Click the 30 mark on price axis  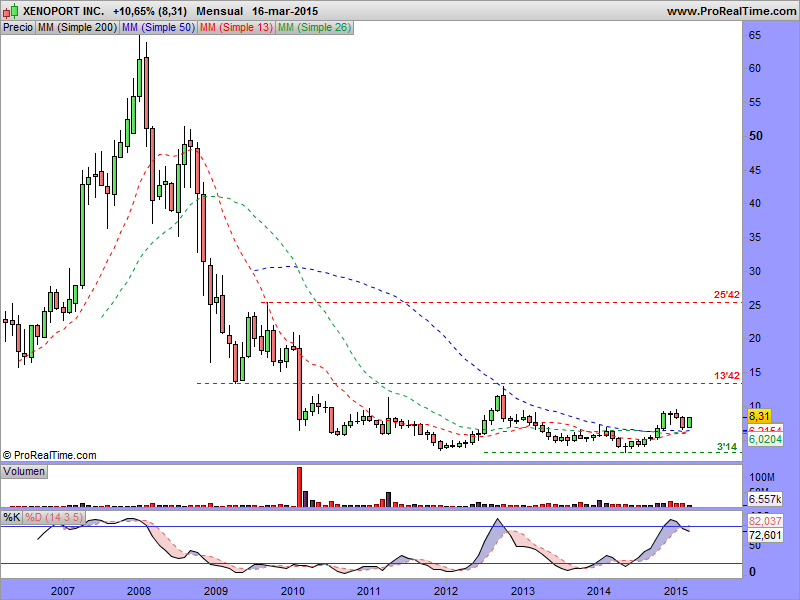tap(755, 271)
